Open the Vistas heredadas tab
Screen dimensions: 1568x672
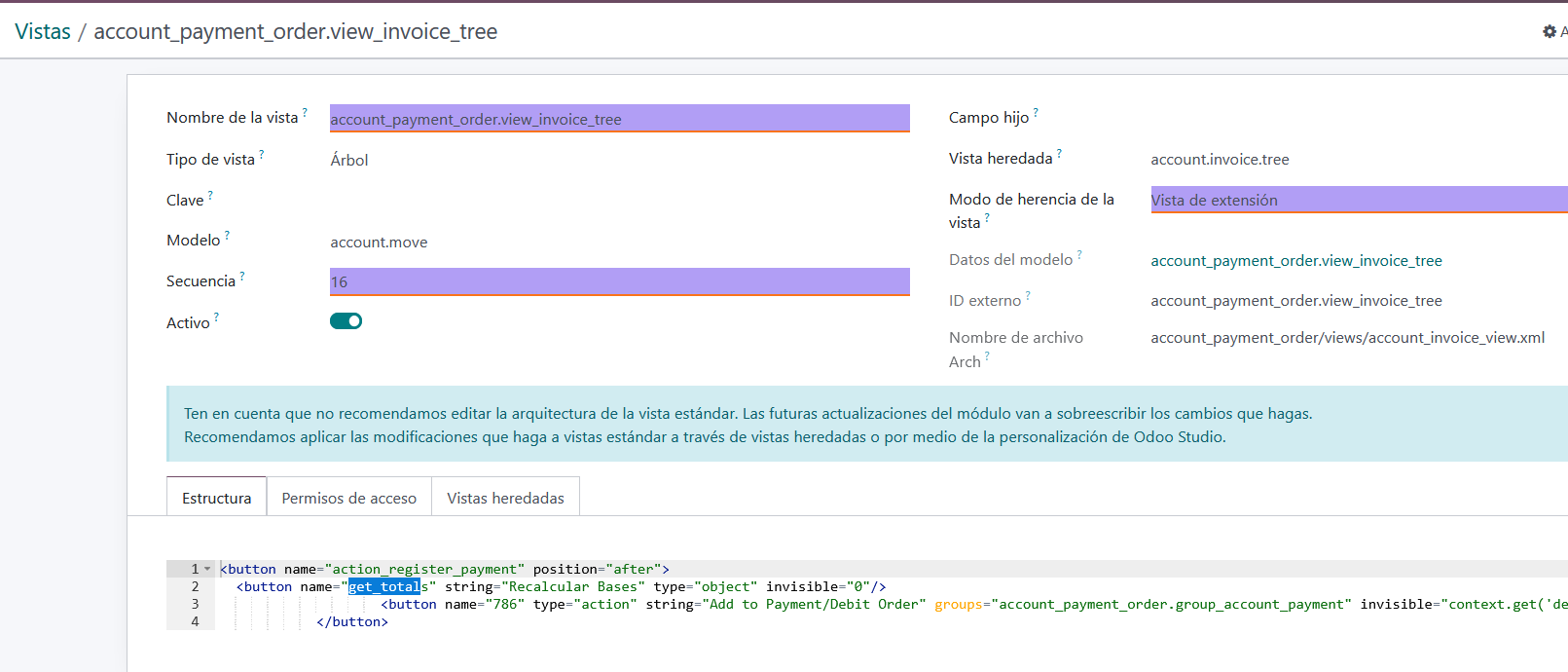(505, 498)
